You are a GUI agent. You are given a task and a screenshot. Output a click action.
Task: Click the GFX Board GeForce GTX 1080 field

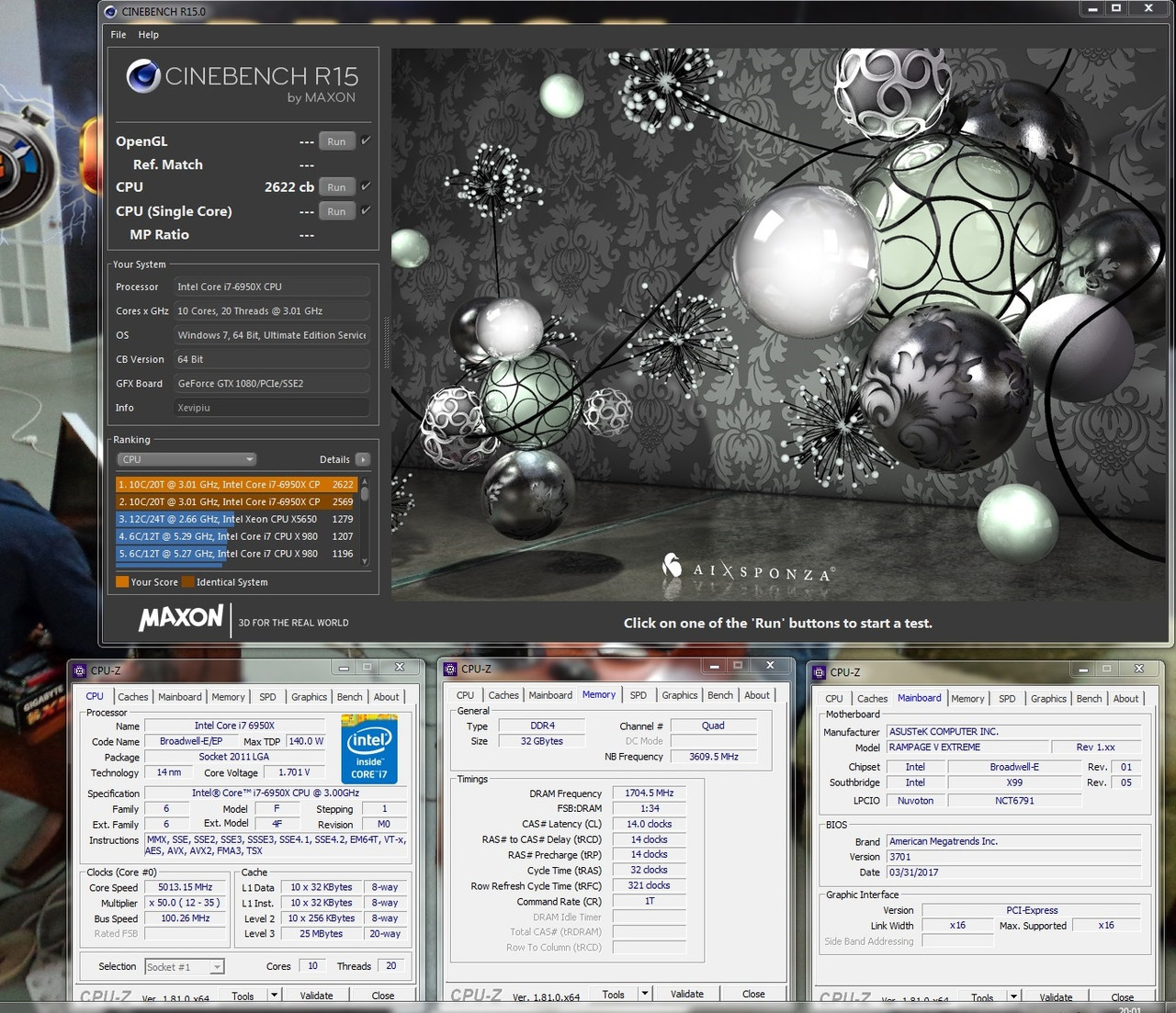[272, 384]
